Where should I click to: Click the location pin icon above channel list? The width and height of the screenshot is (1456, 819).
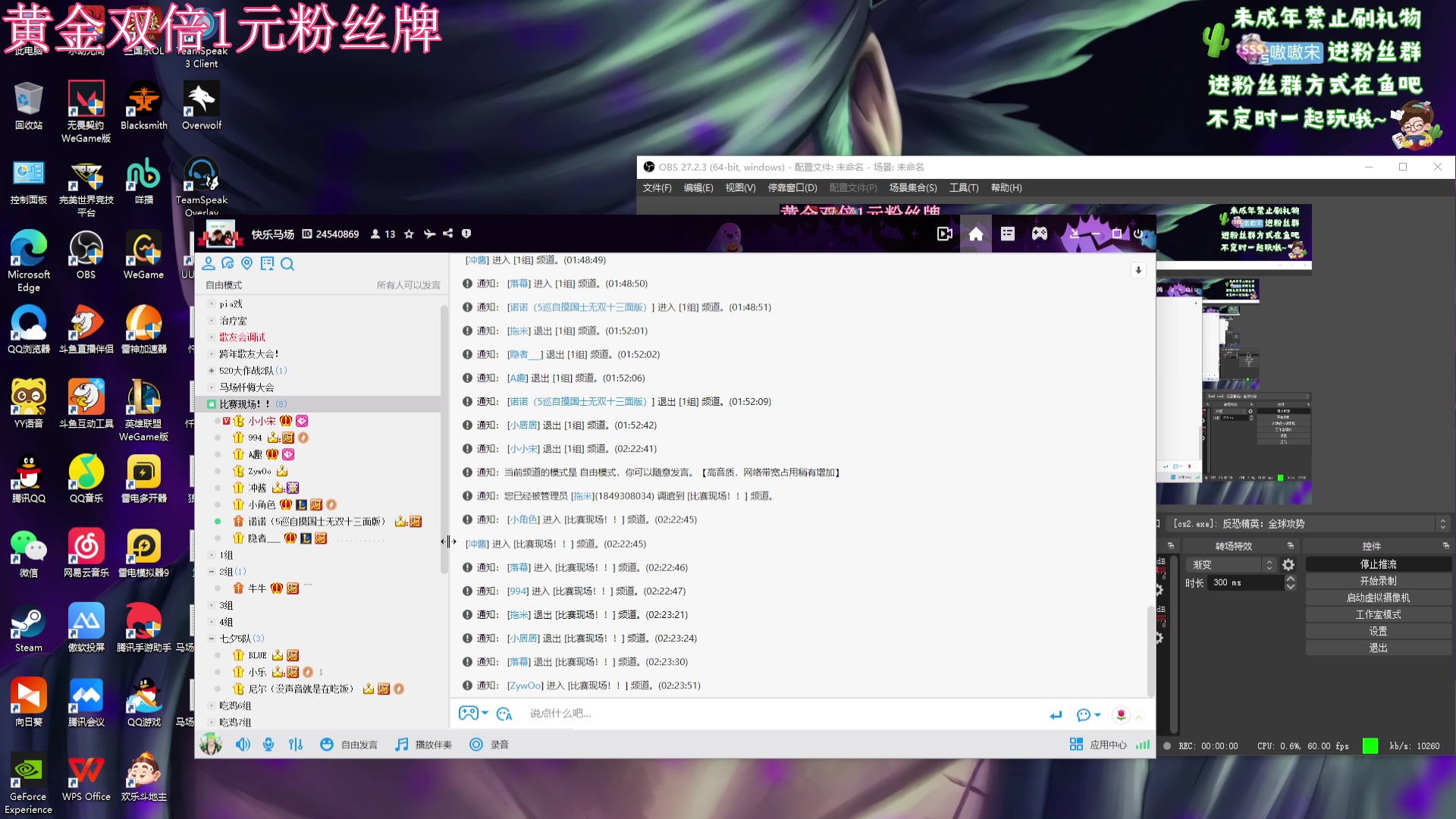[x=246, y=264]
